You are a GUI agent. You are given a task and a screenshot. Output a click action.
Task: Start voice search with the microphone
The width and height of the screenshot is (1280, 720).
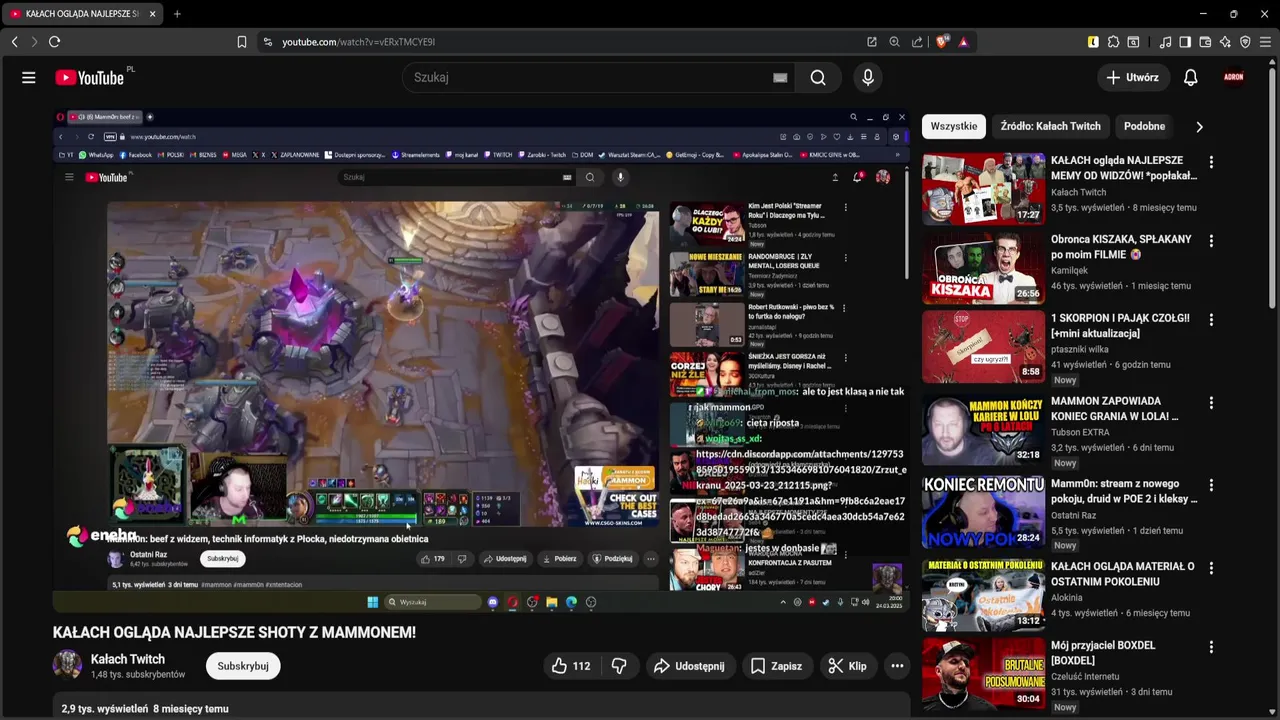click(x=868, y=78)
